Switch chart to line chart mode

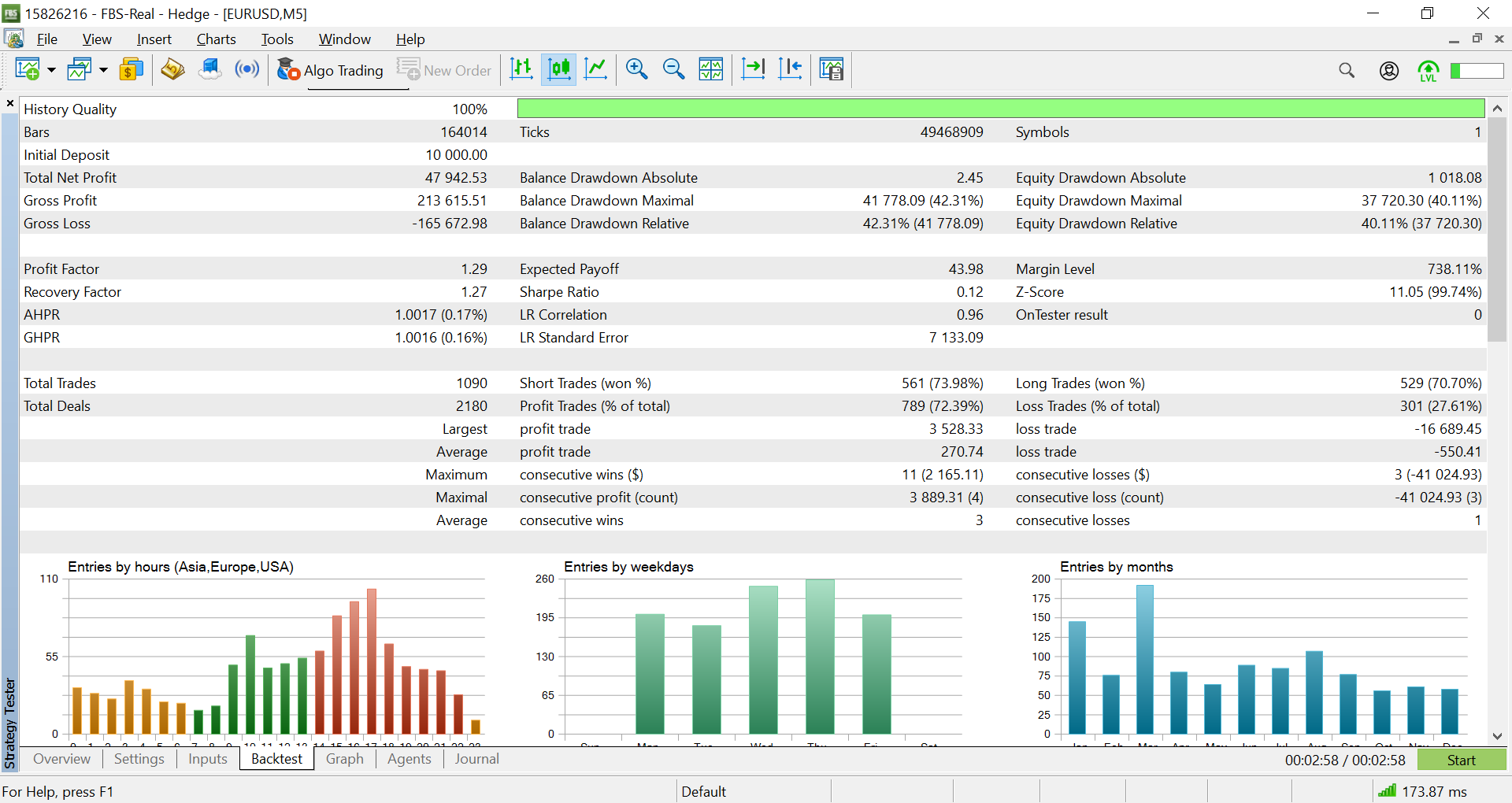click(x=596, y=70)
